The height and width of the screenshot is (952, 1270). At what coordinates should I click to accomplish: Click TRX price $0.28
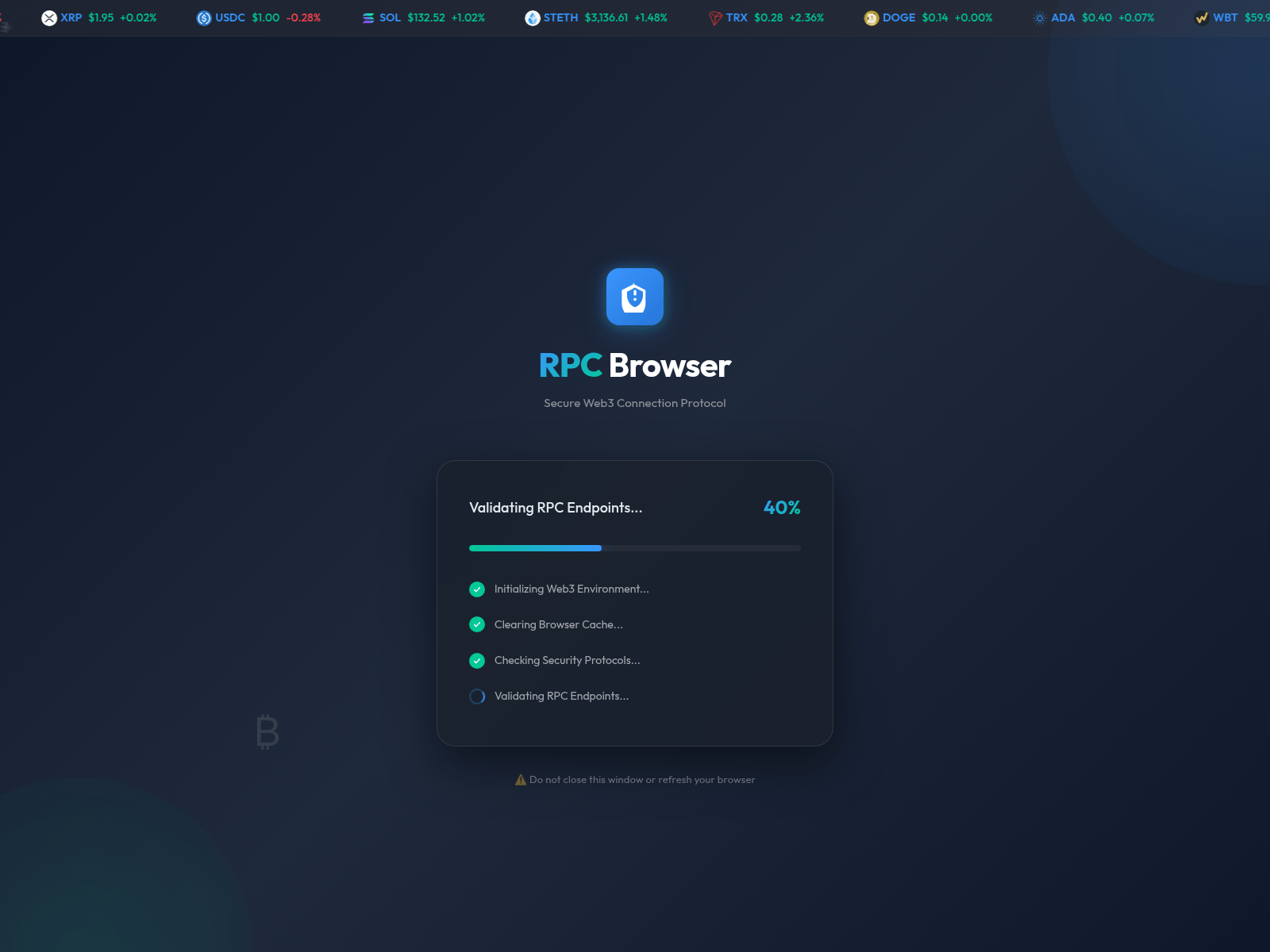pos(768,17)
